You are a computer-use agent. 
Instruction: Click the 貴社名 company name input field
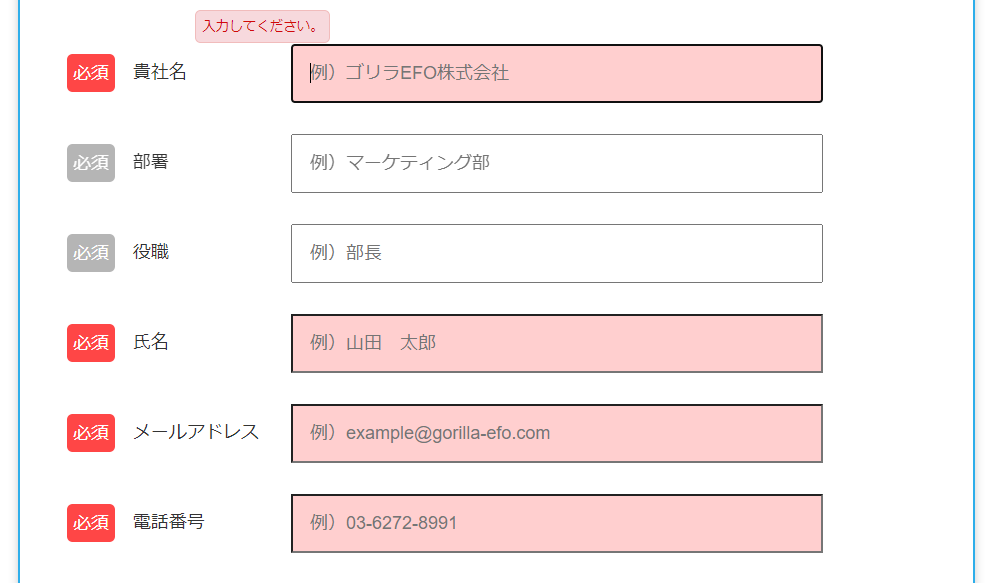(x=556, y=73)
